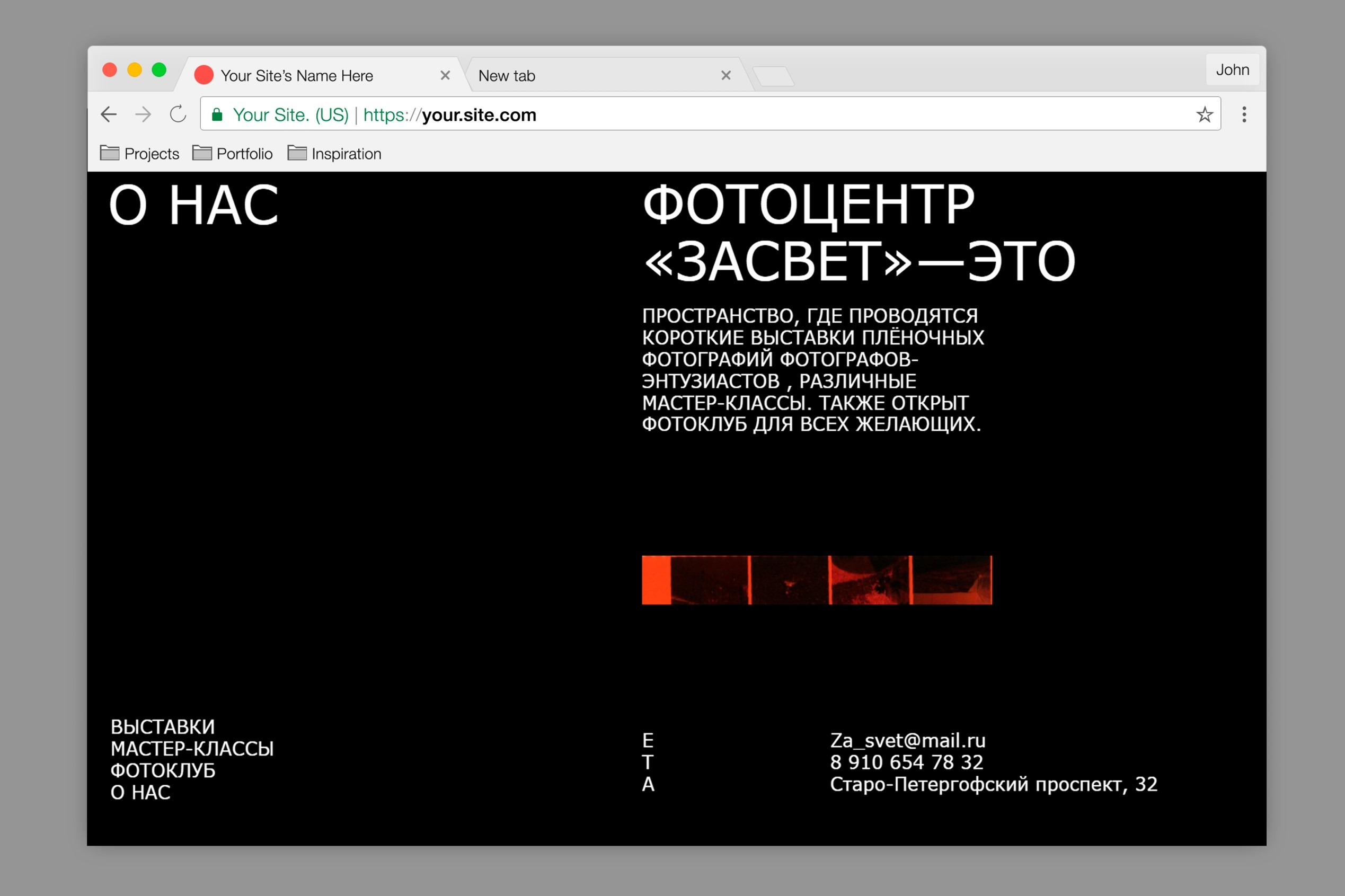The width and height of the screenshot is (1345, 896).
Task: Open the Portfolio bookmarks folder
Action: tap(232, 153)
